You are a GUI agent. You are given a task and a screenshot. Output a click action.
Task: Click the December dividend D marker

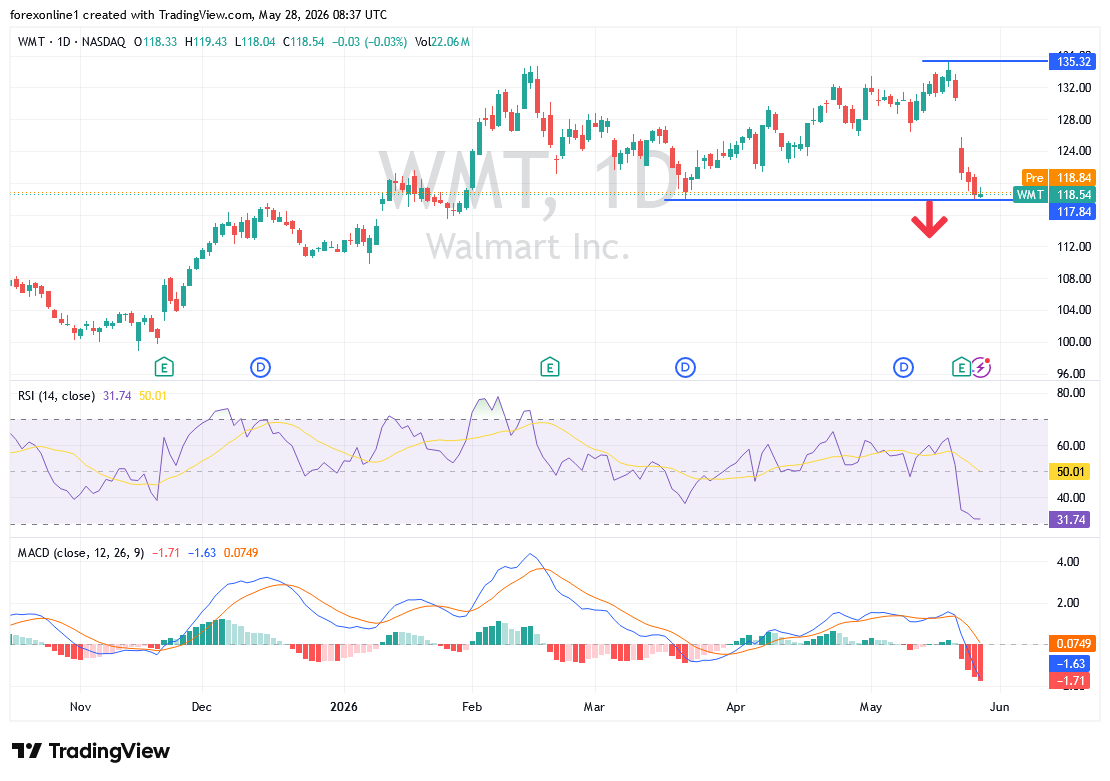tap(261, 367)
